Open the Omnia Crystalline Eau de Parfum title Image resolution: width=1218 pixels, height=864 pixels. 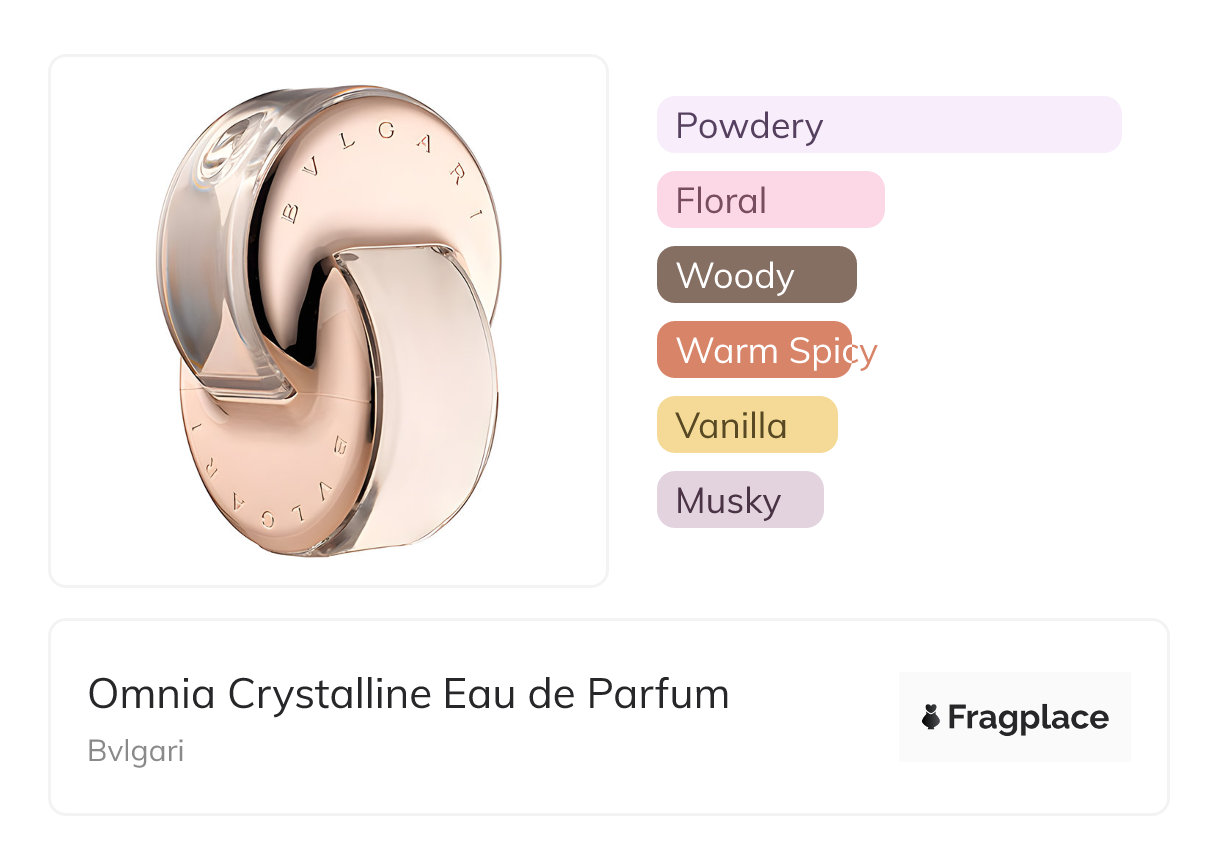point(408,694)
